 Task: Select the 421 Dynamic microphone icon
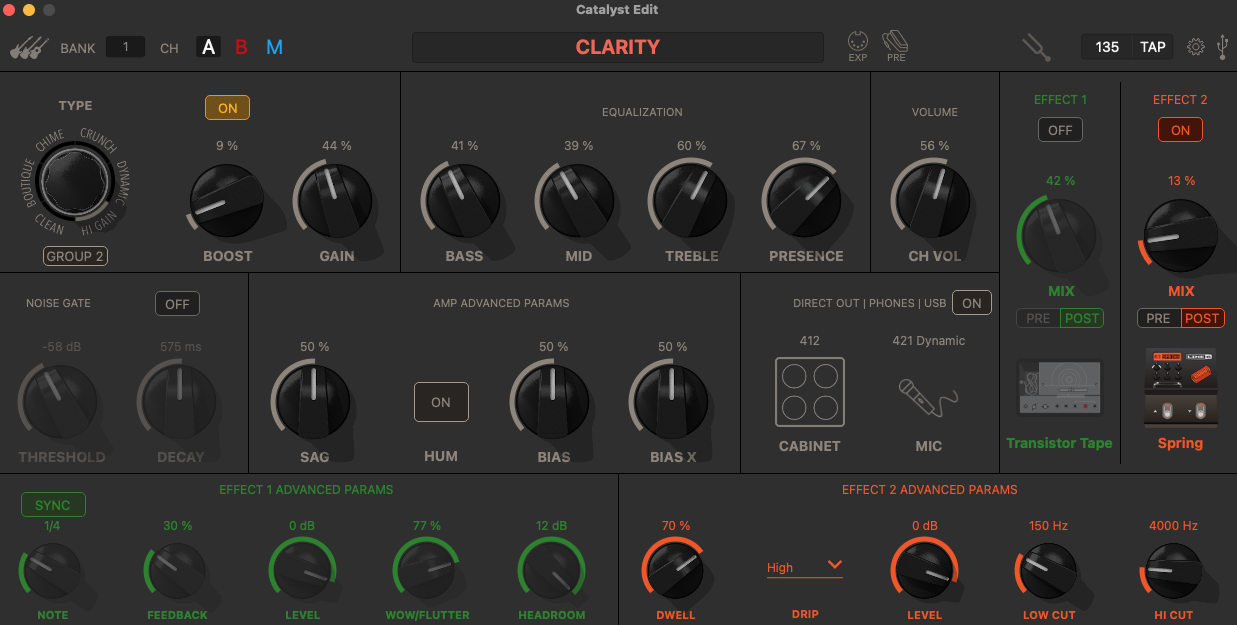pos(928,398)
